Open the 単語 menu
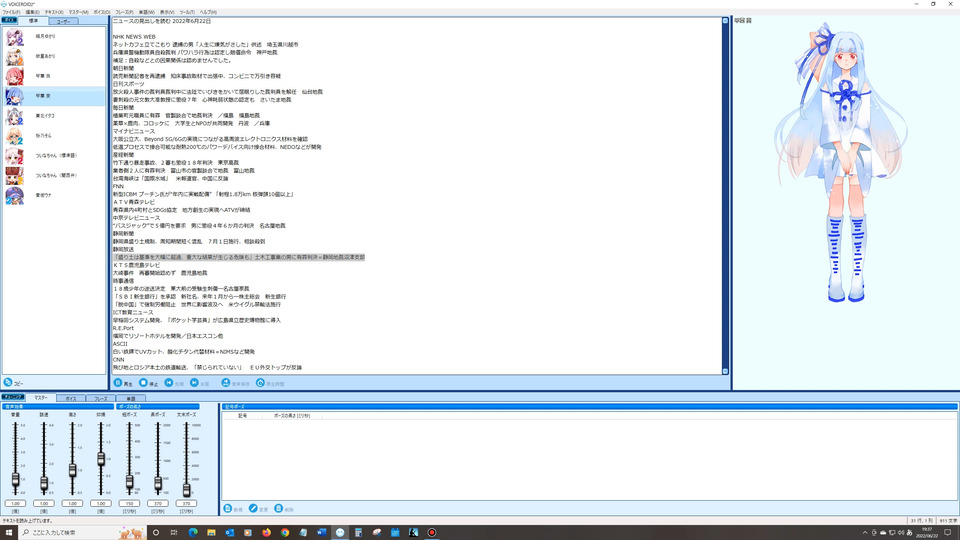 (x=147, y=12)
